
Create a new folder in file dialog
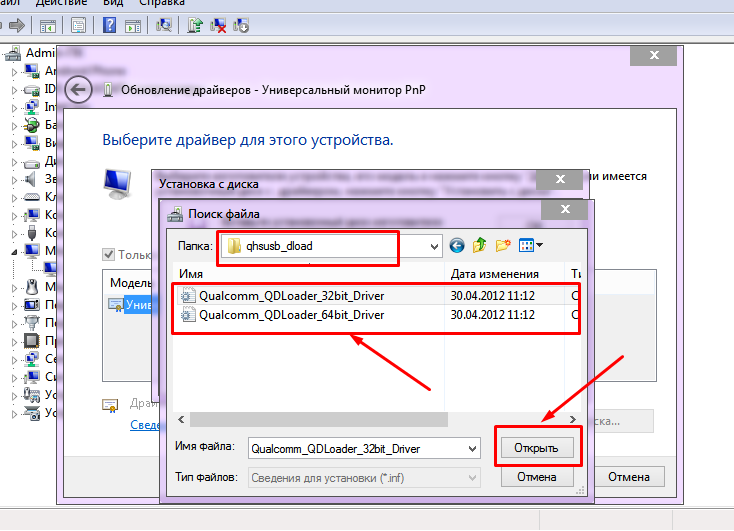click(503, 245)
